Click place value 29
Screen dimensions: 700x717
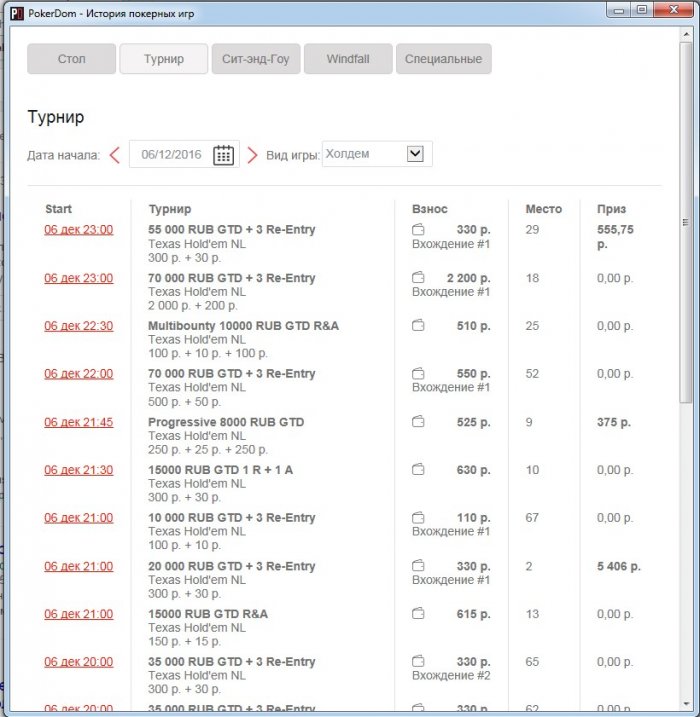point(532,230)
